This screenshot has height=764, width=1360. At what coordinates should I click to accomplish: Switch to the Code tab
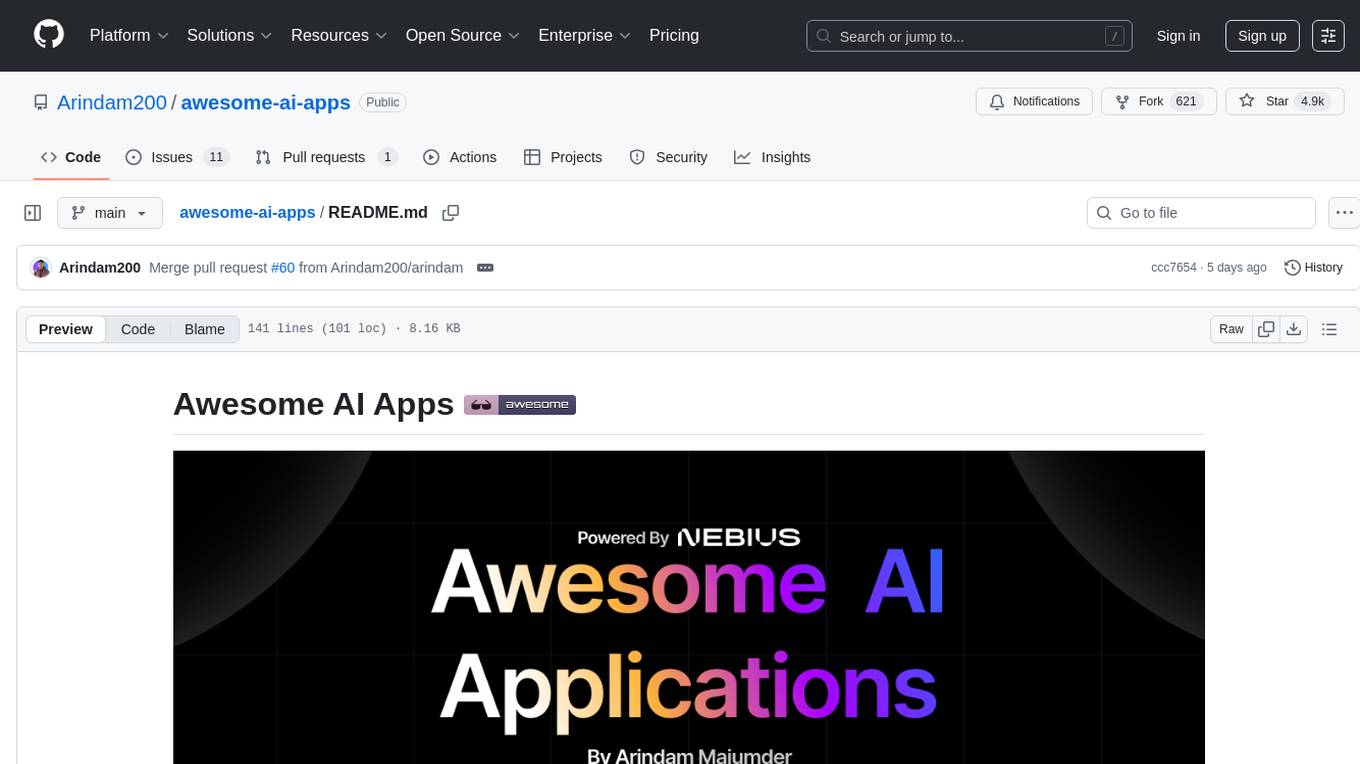(71, 157)
